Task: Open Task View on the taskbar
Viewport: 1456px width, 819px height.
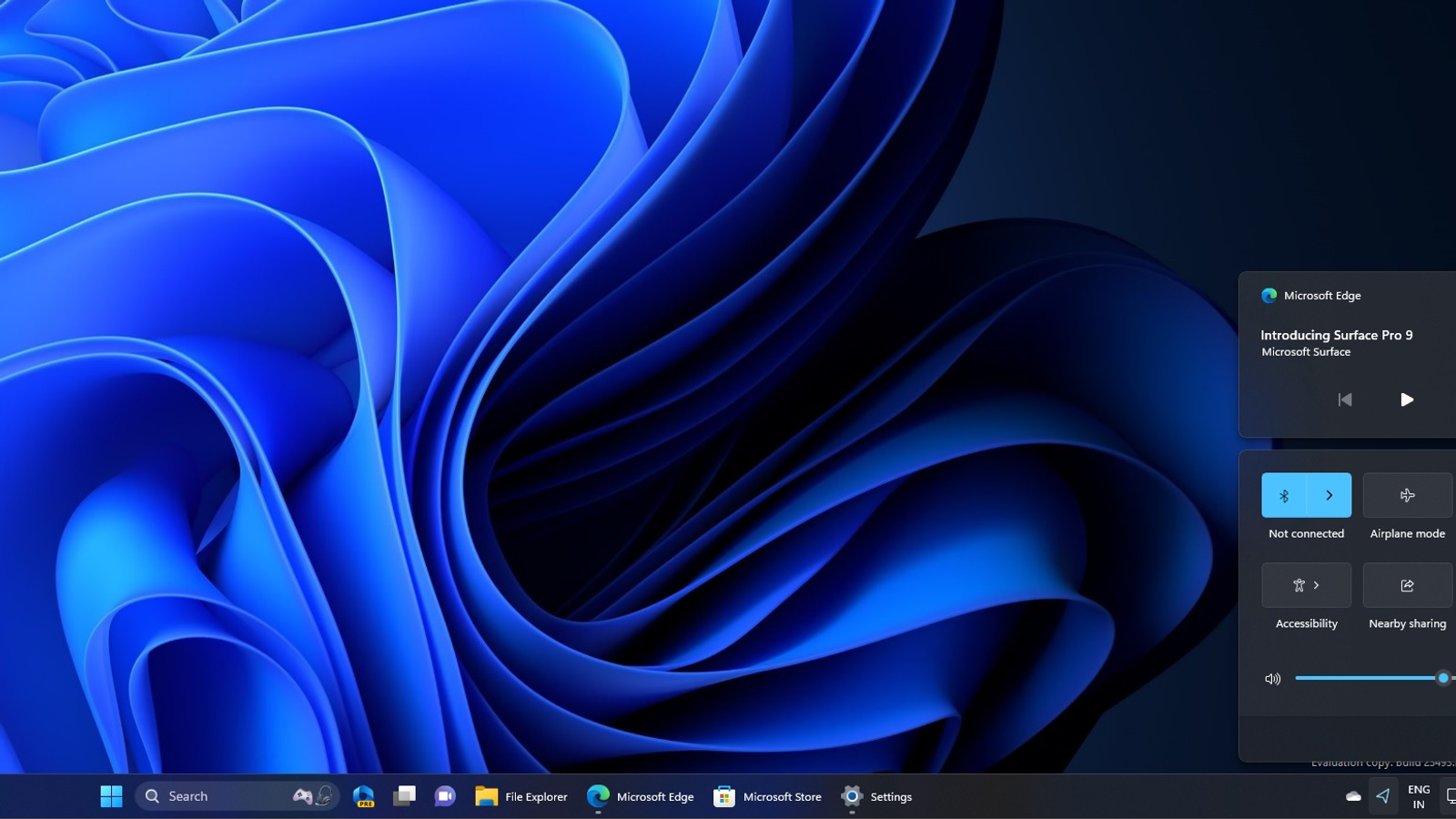Action: coord(404,796)
